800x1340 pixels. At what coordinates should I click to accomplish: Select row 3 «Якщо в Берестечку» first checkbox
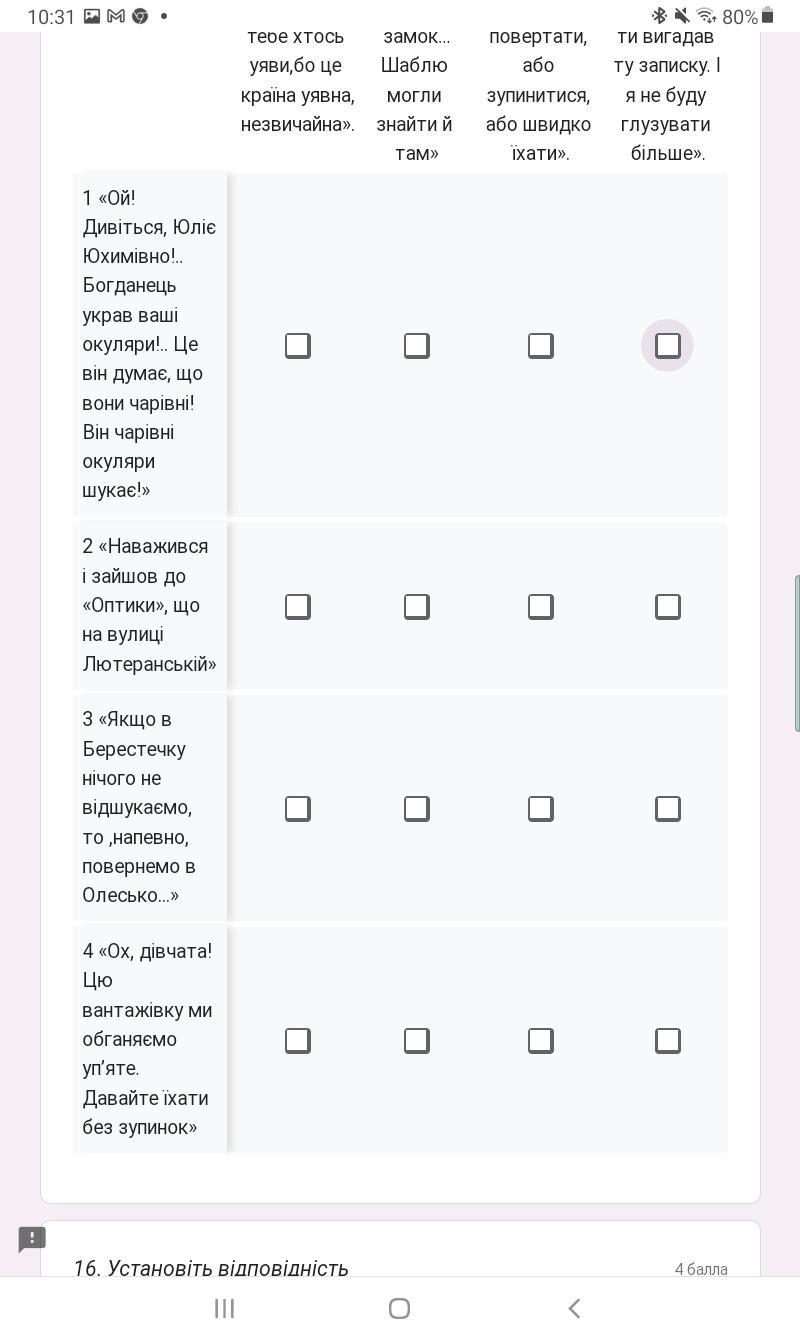[x=297, y=808]
